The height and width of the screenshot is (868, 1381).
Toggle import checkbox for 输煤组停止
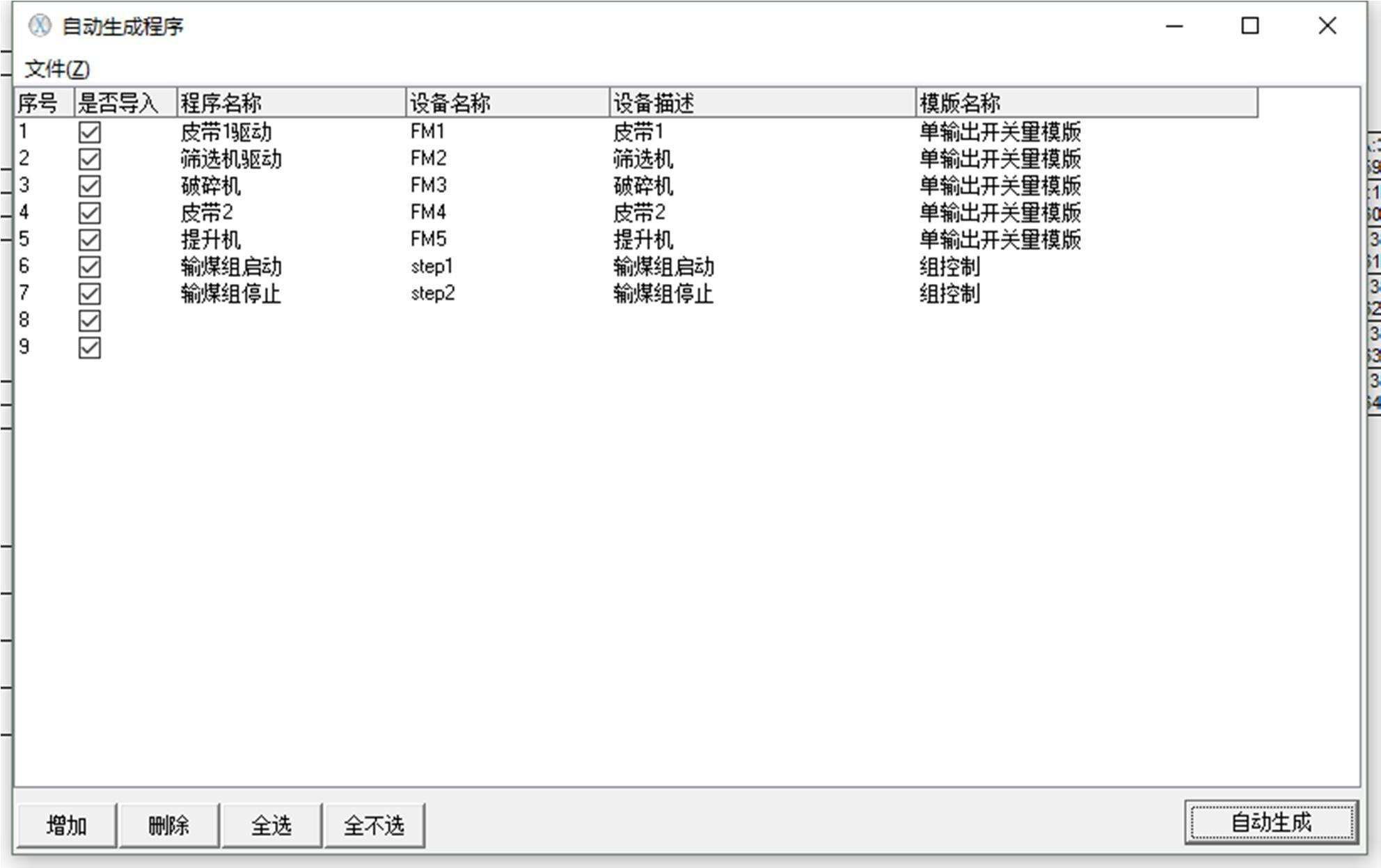point(90,294)
